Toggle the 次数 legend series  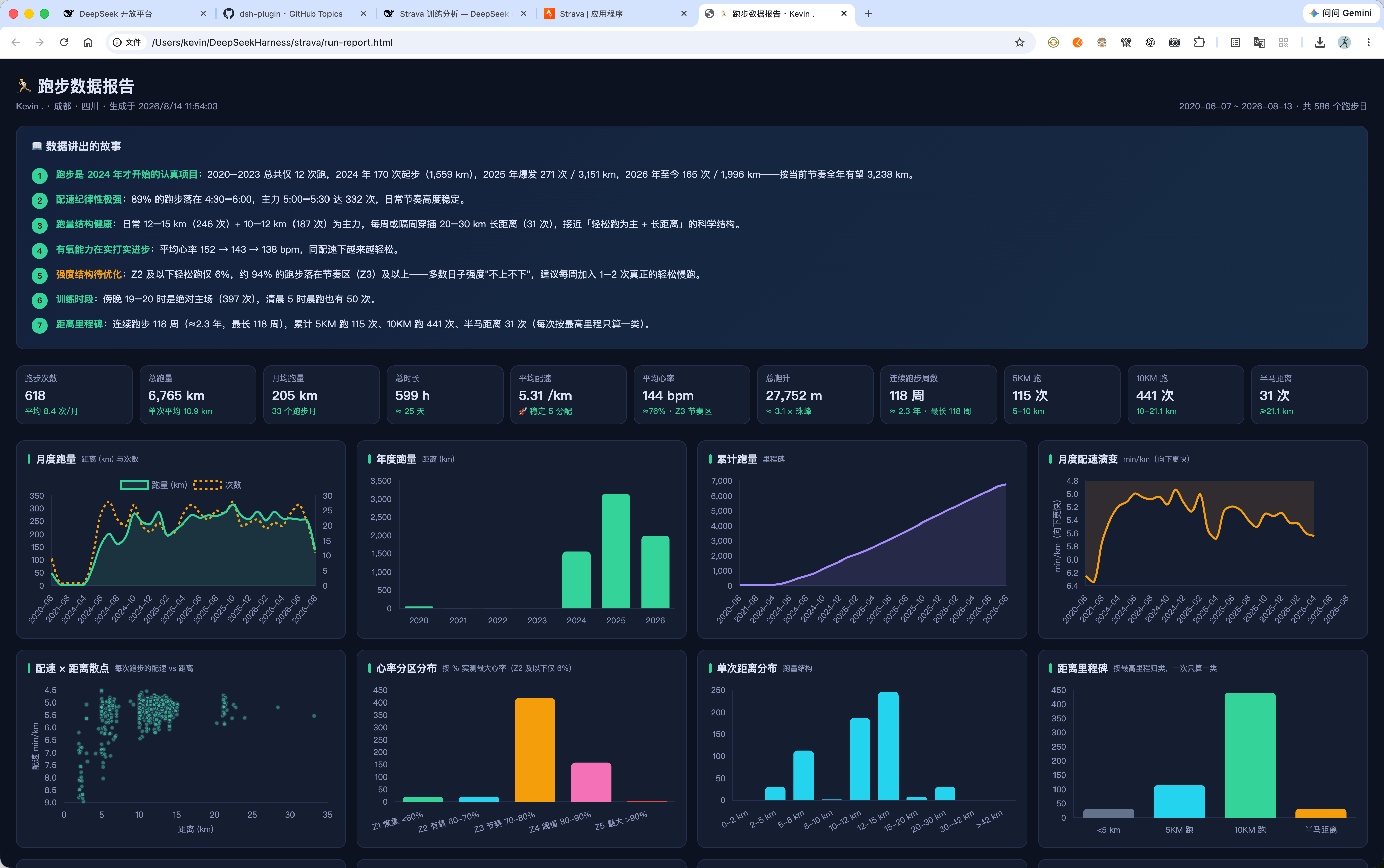pyautogui.click(x=217, y=485)
